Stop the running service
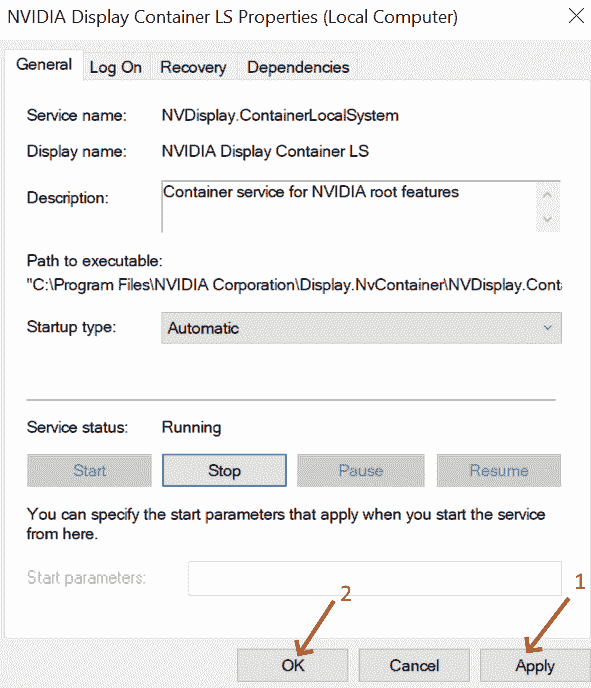 pyautogui.click(x=224, y=470)
